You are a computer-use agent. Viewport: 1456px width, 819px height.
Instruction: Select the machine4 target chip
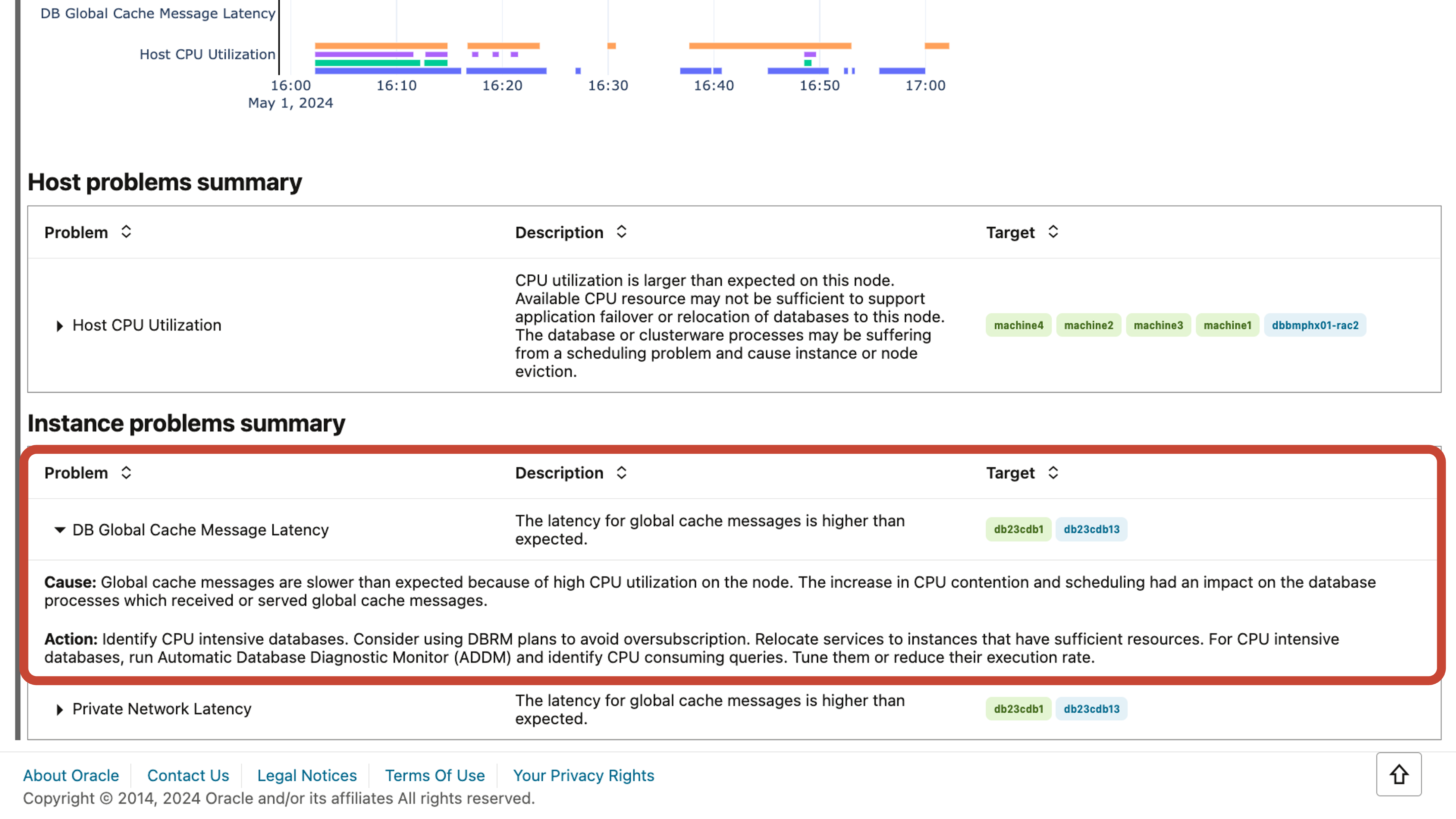(x=1018, y=325)
